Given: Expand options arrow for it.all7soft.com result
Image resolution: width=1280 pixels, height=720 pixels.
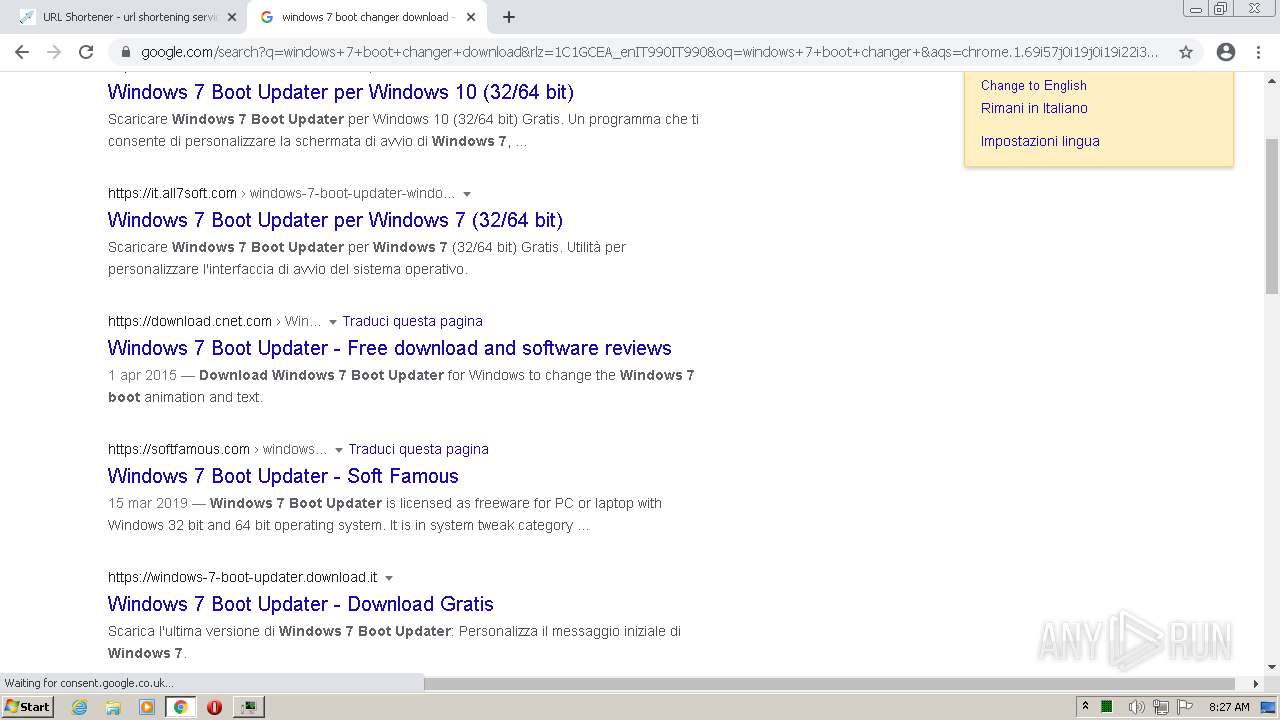Looking at the screenshot, I should (x=467, y=194).
